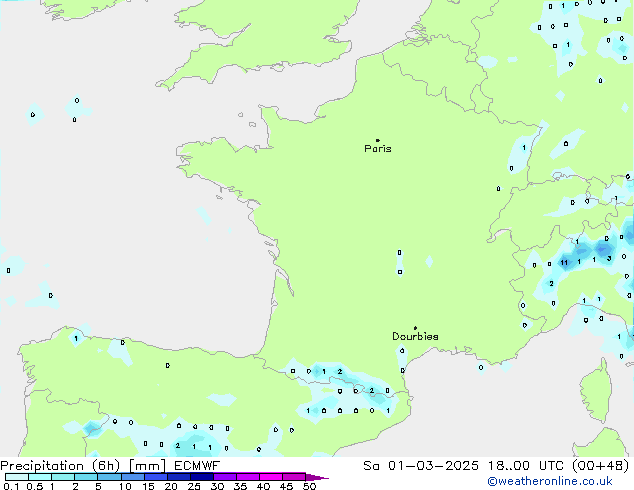Image resolution: width=634 pixels, height=490 pixels.
Task: Click the 18..00 UTC time text
Action: click(526, 466)
